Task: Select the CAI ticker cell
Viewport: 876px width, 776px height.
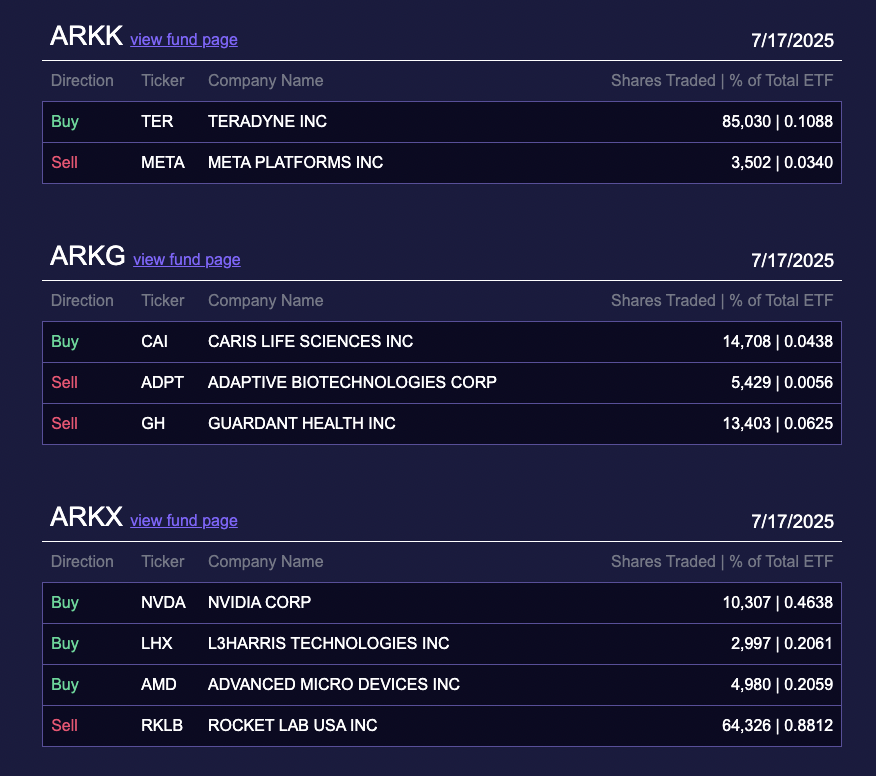Action: click(154, 341)
